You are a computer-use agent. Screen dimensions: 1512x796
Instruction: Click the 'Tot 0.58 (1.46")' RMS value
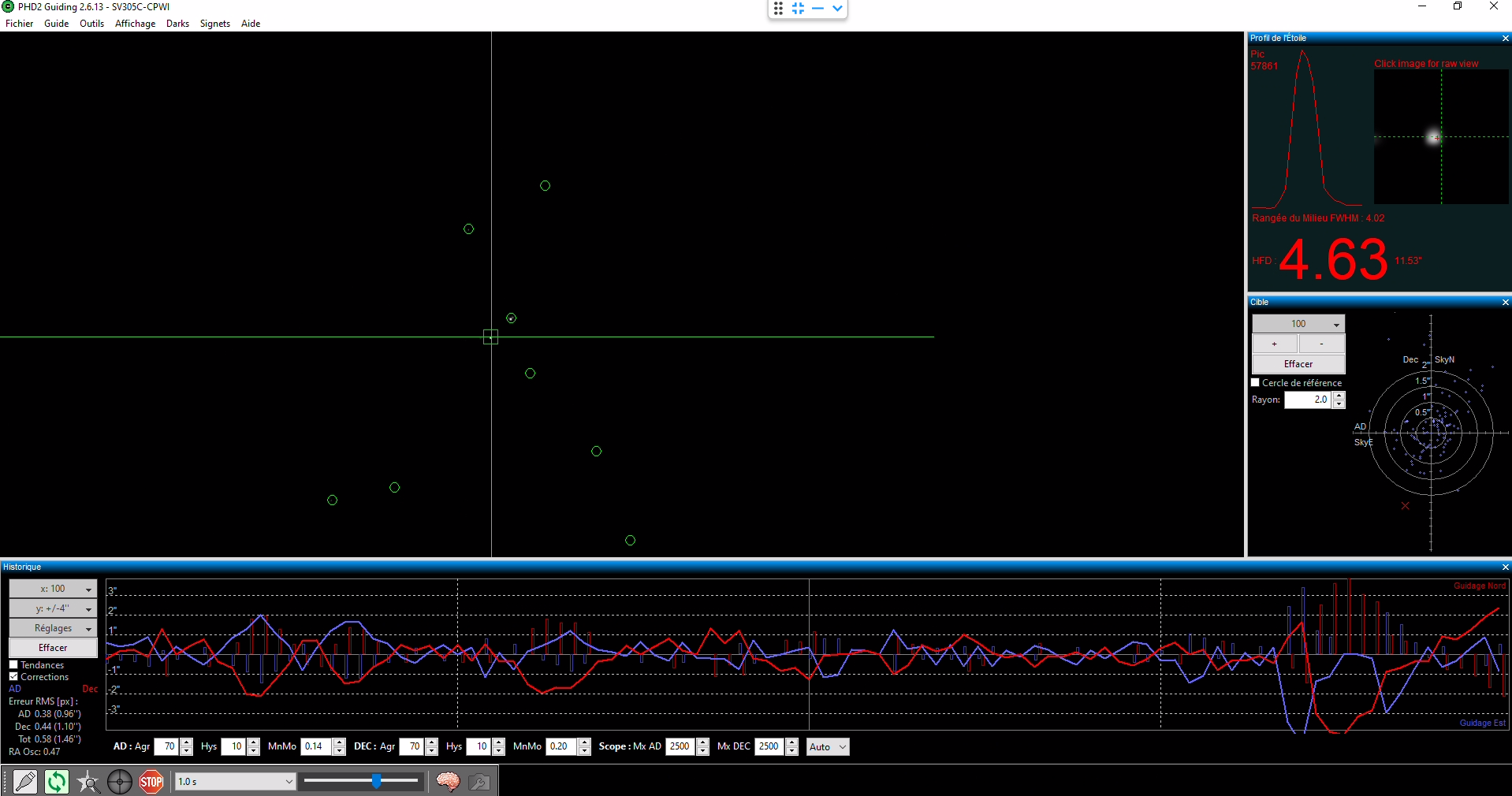[50, 739]
